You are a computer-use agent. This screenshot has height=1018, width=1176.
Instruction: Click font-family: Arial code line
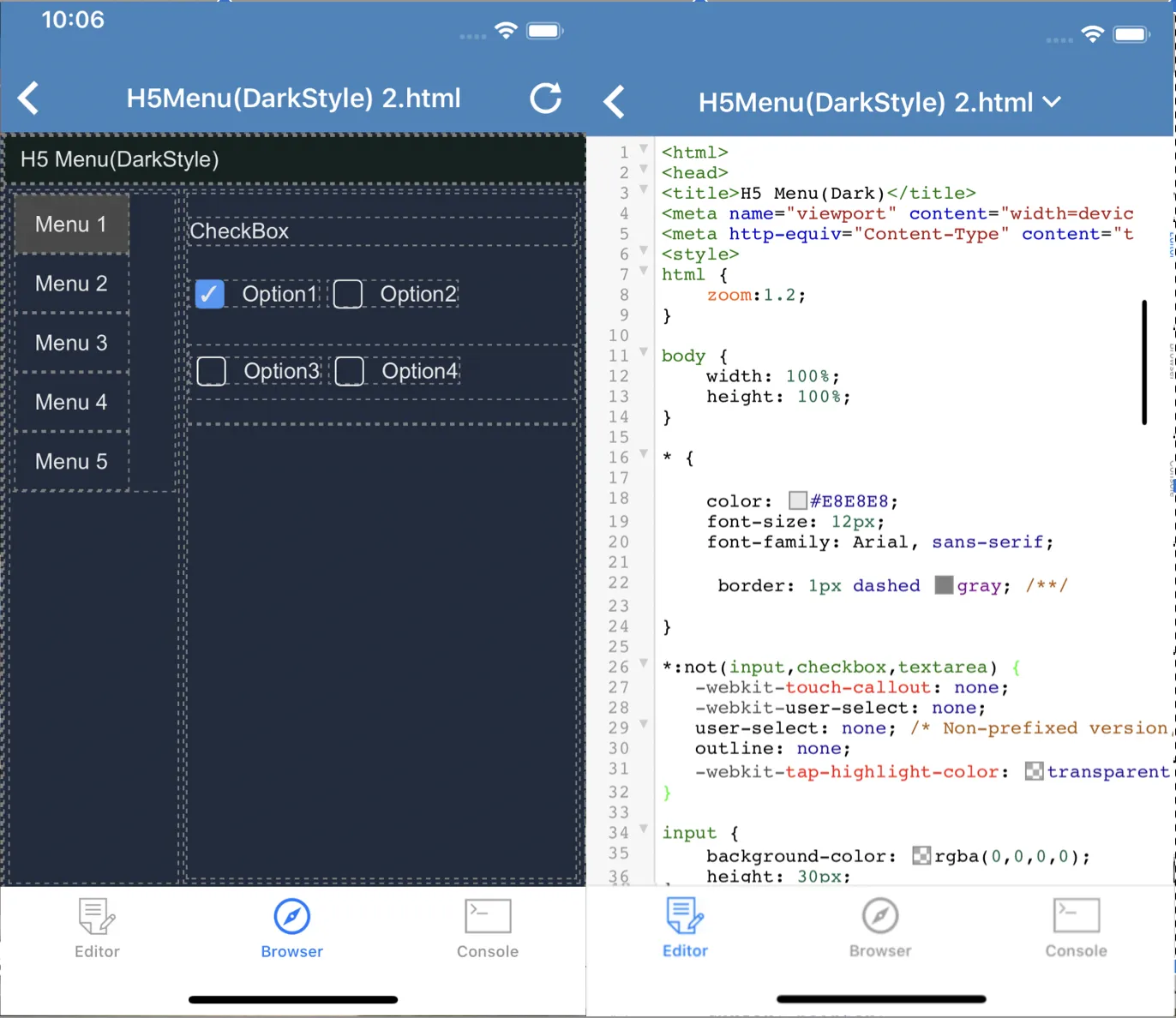879,542
